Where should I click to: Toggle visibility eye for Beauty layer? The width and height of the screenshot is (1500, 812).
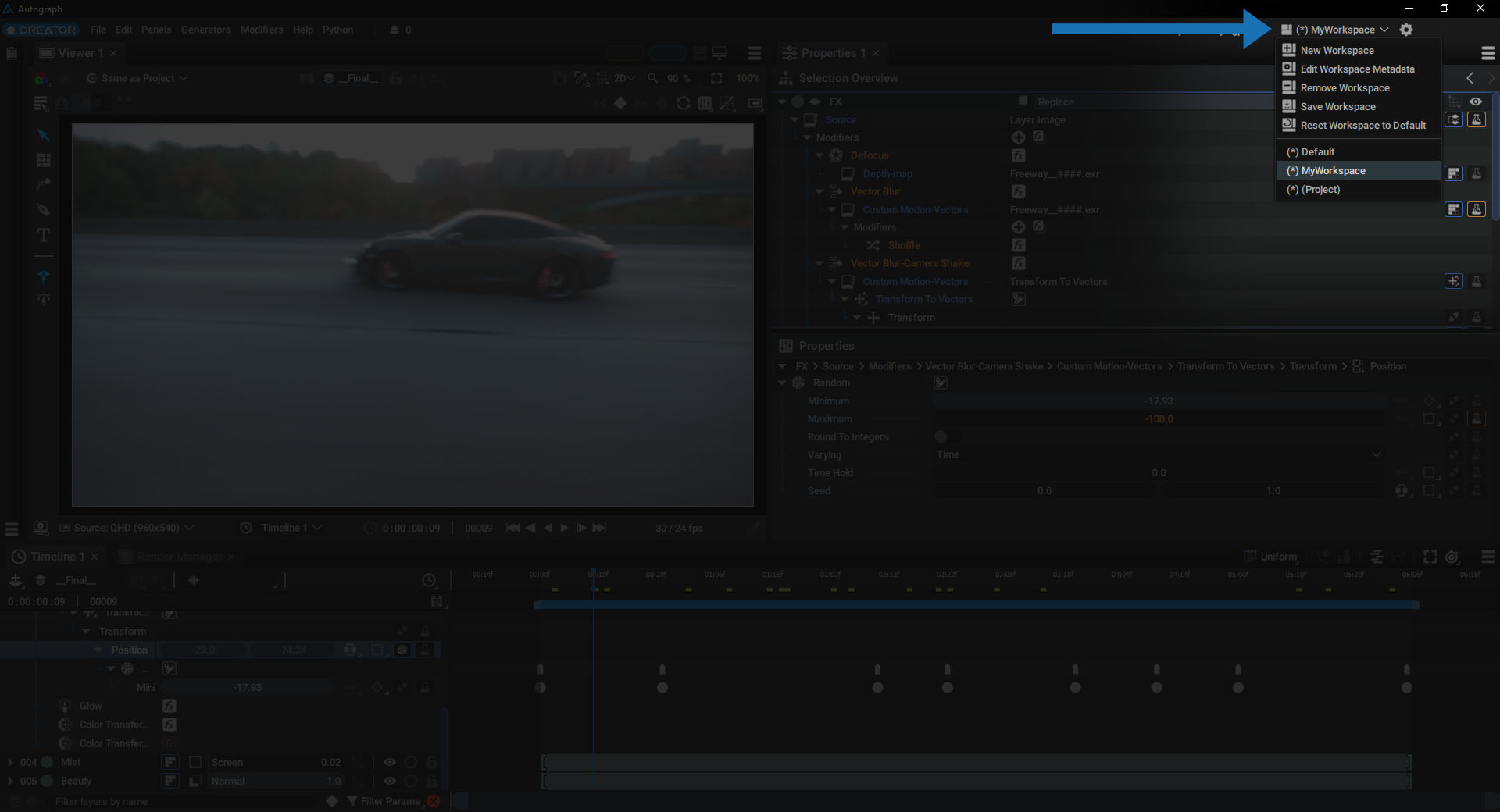[x=389, y=781]
